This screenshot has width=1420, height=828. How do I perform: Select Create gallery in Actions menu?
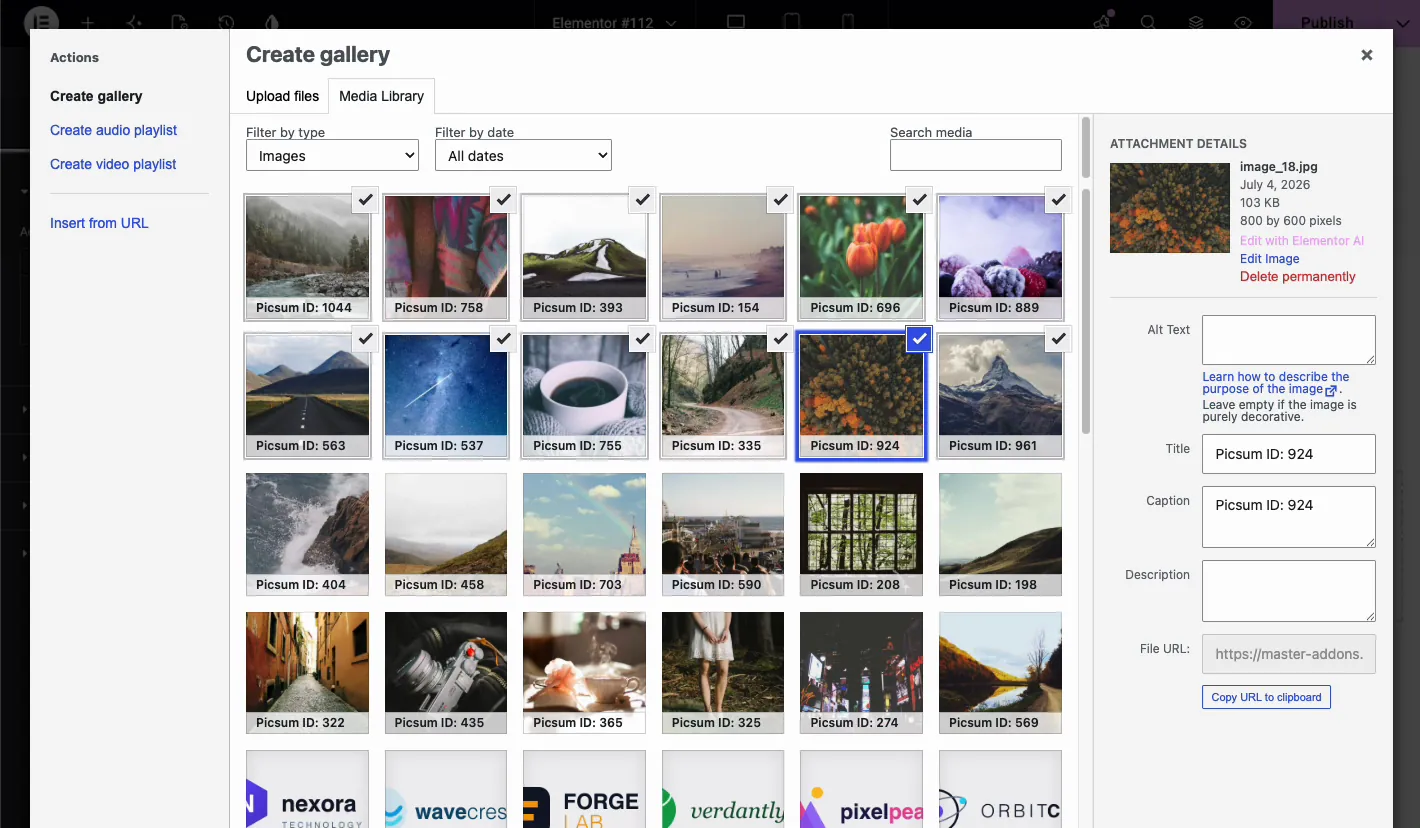click(x=96, y=96)
